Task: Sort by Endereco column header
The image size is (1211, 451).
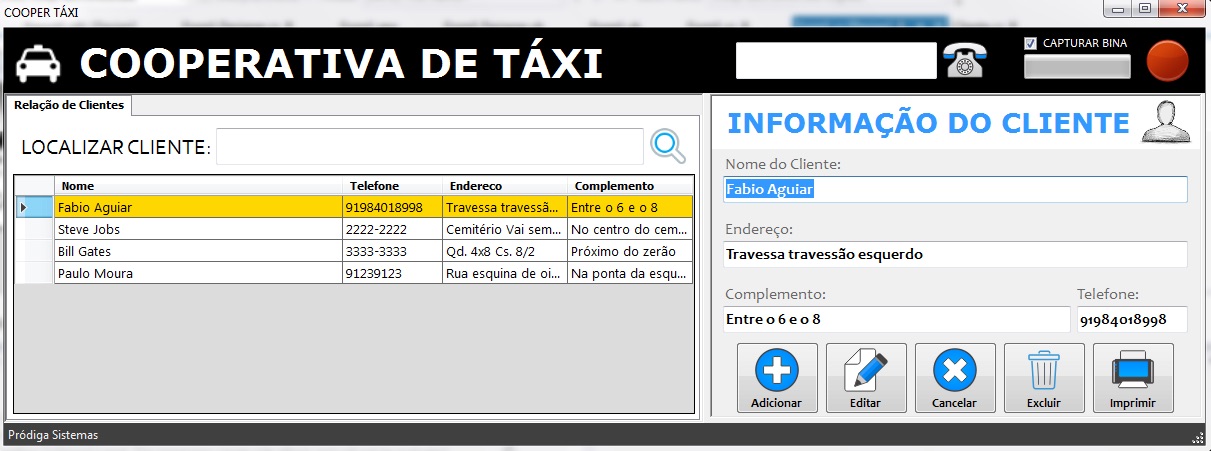Action: coord(505,185)
